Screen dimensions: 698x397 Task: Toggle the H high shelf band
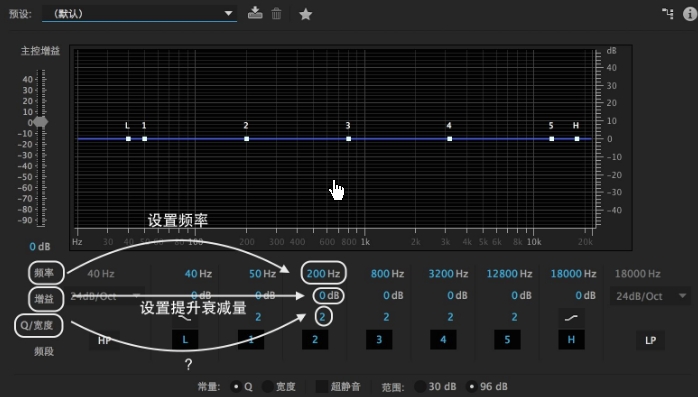(571, 340)
